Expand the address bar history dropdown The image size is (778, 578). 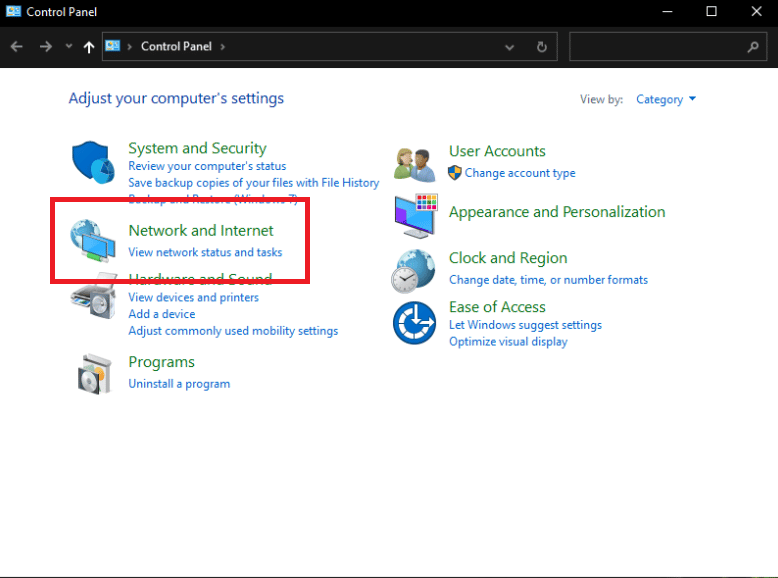(x=509, y=47)
